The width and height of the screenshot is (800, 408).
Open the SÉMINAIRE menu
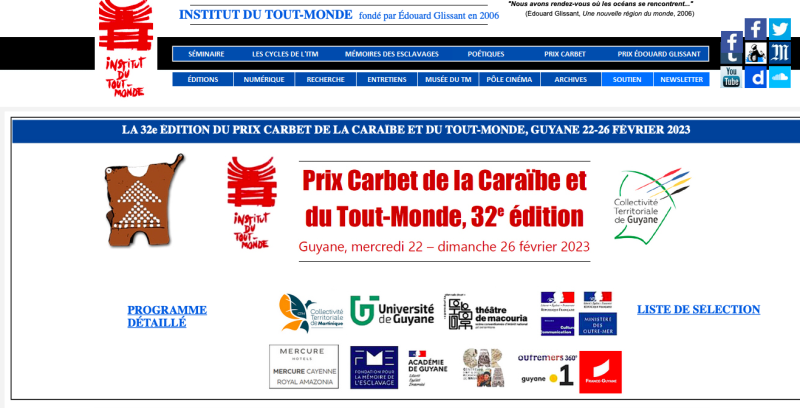[x=206, y=54]
